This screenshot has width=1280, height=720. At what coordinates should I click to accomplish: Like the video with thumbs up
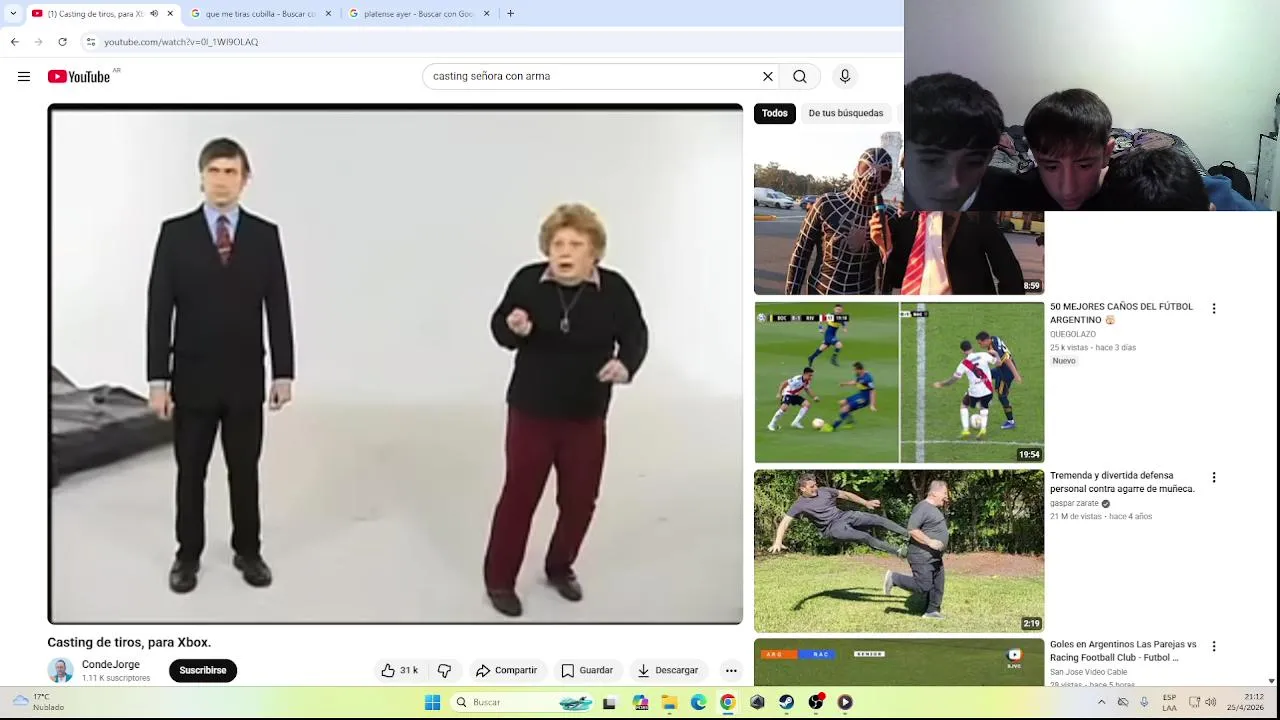(400, 670)
